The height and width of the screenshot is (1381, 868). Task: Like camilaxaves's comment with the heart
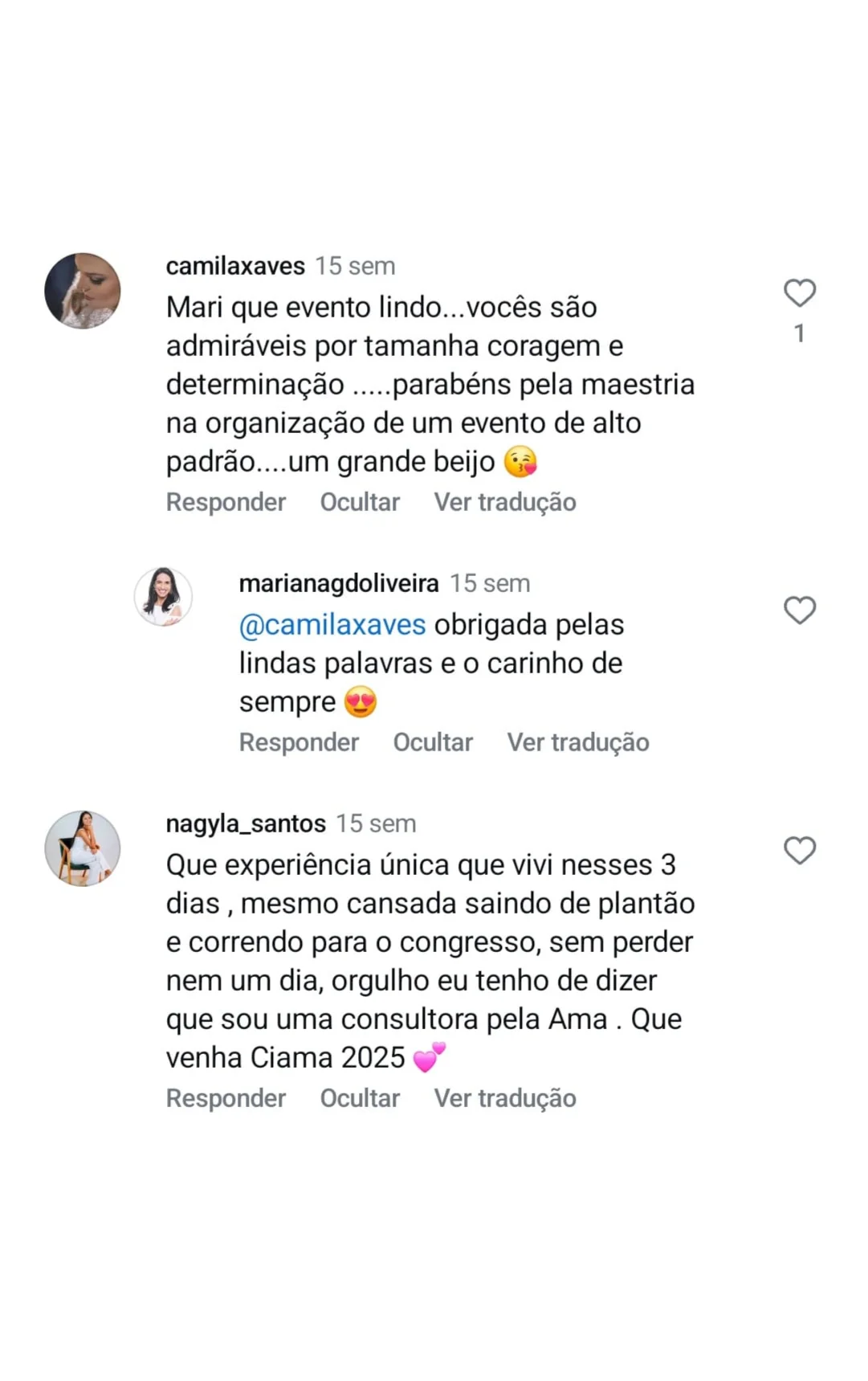(x=799, y=293)
